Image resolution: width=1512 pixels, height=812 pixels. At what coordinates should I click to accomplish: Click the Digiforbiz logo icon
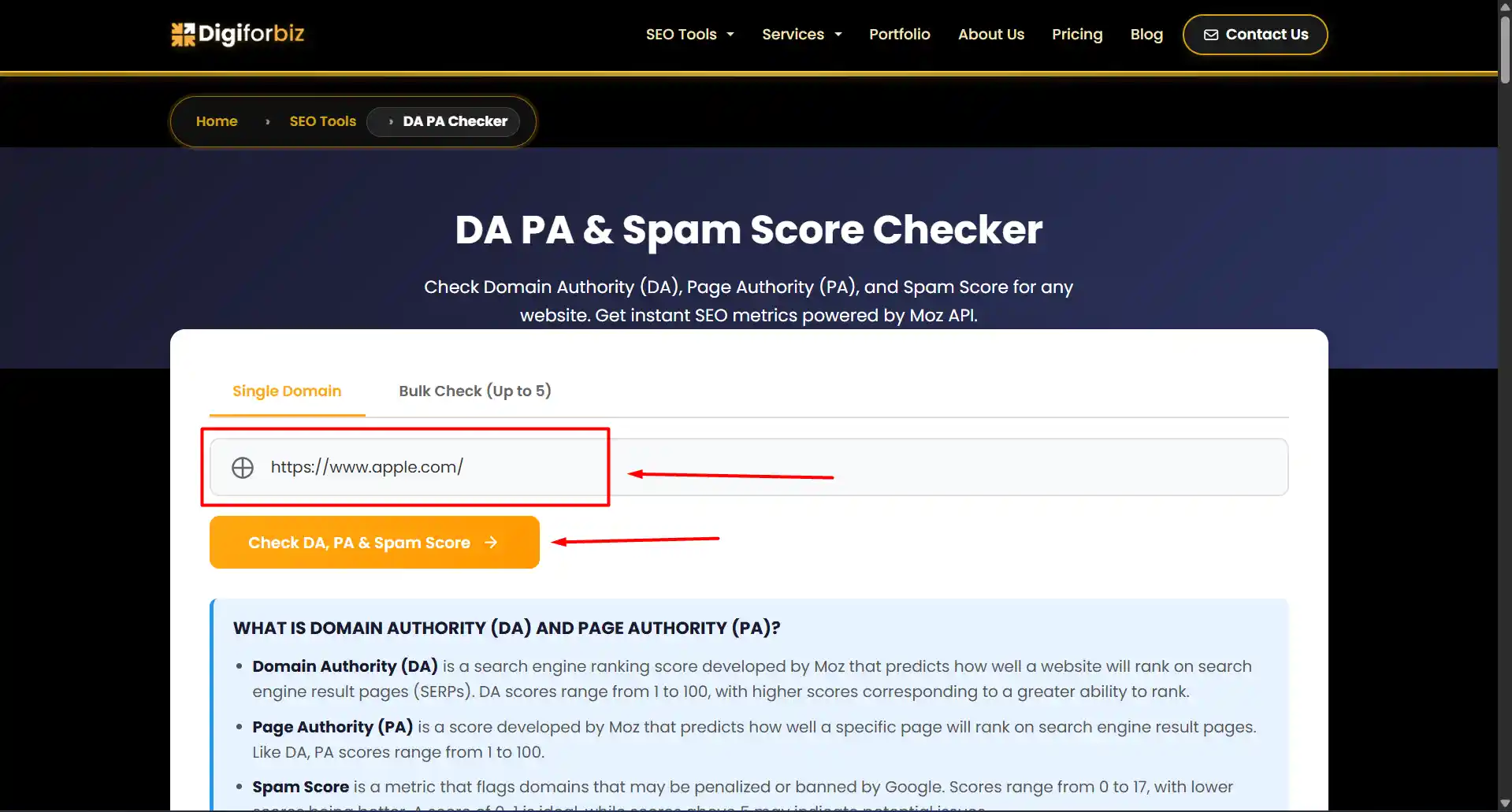point(183,34)
